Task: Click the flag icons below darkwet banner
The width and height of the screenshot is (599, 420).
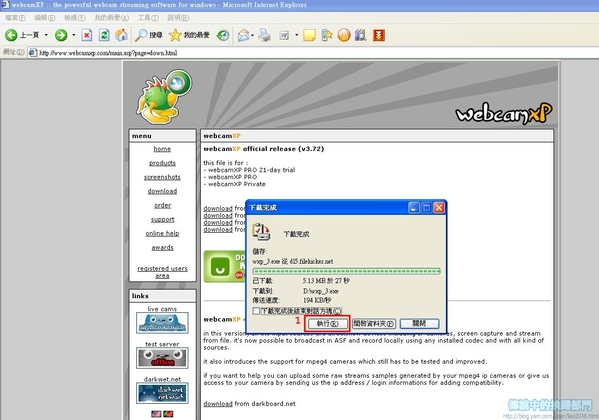Action: 162,414
